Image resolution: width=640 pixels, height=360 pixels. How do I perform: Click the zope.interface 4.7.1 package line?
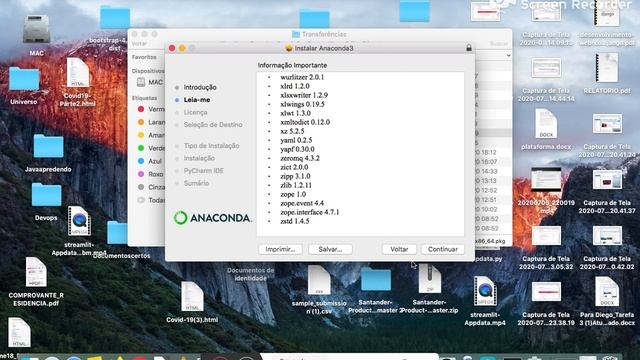click(x=310, y=212)
